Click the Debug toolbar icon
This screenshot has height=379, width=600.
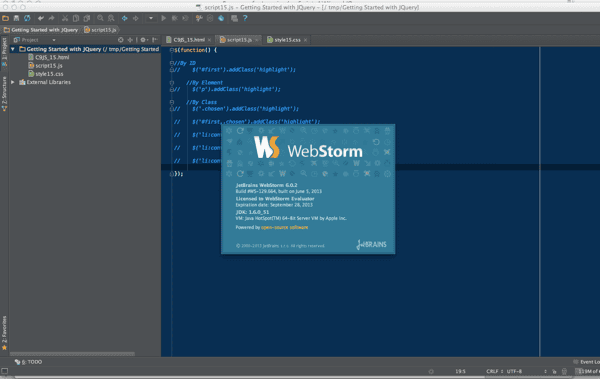175,18
